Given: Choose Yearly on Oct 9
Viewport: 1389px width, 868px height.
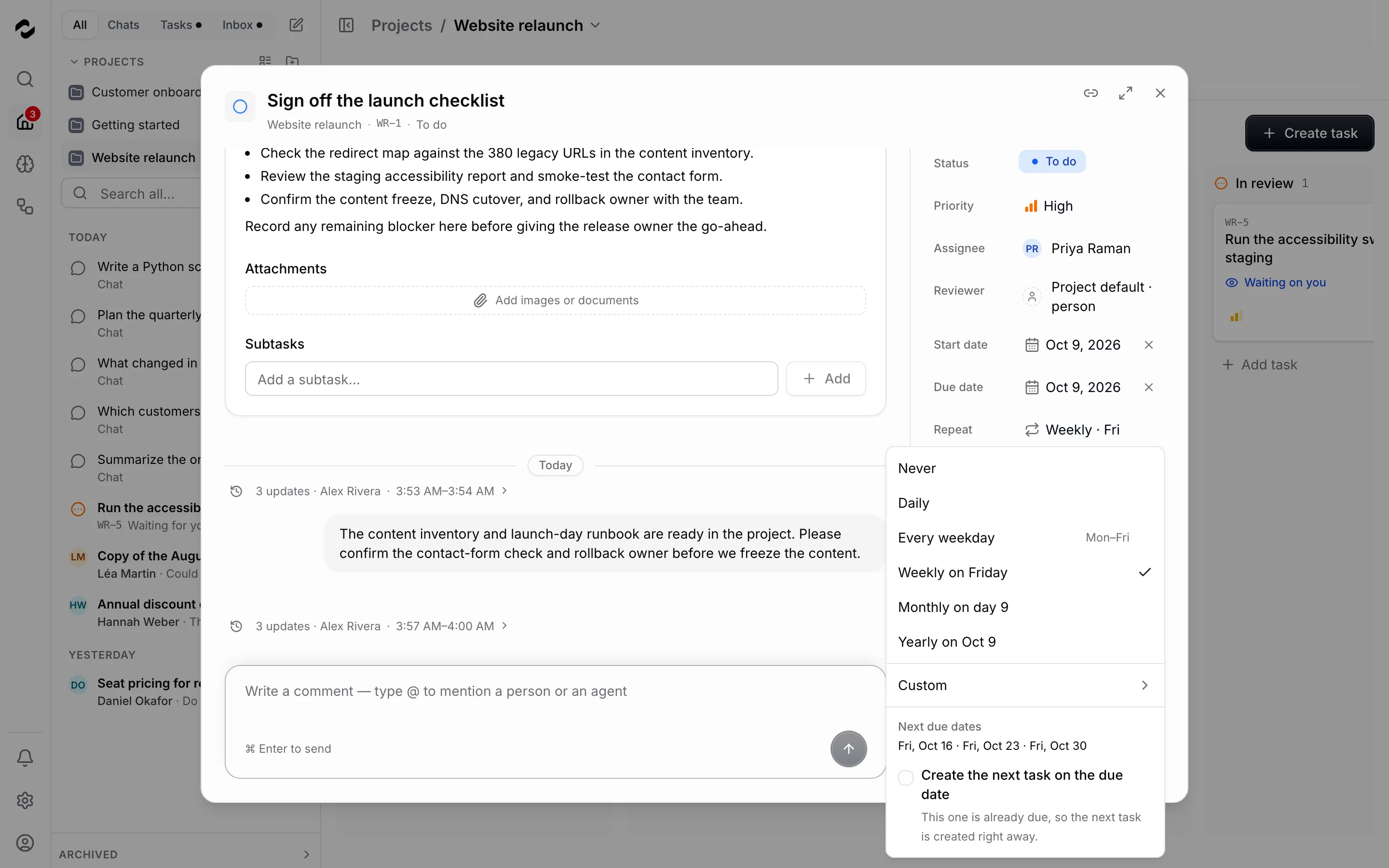Looking at the screenshot, I should pyautogui.click(x=1025, y=642).
